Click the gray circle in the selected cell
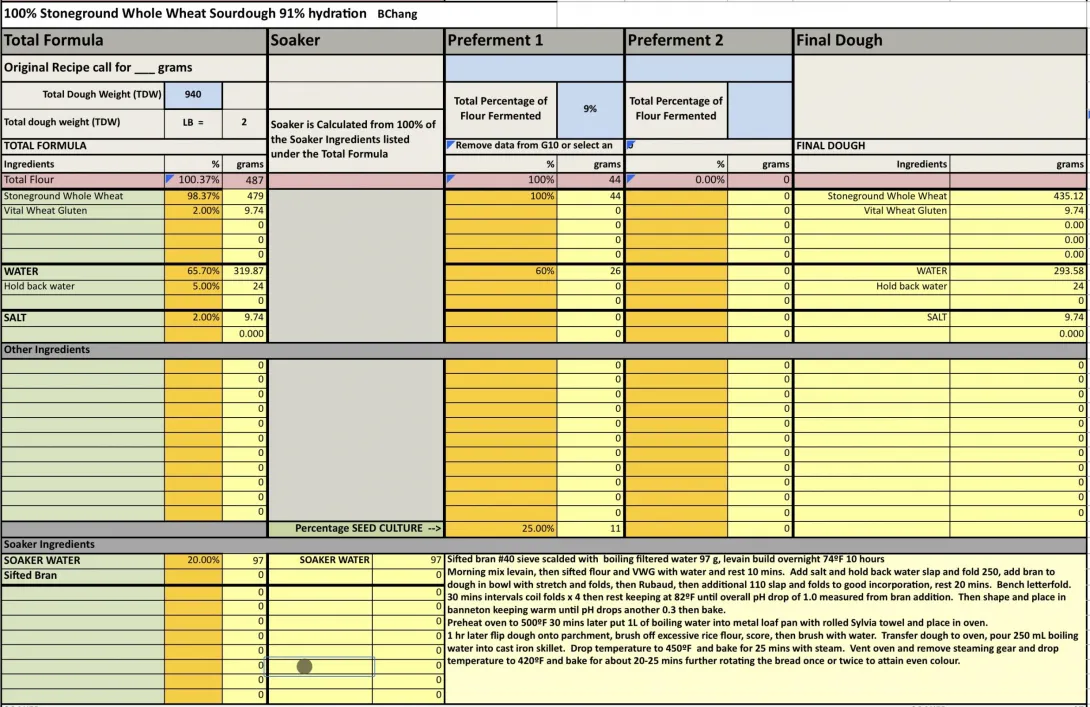 pos(305,666)
